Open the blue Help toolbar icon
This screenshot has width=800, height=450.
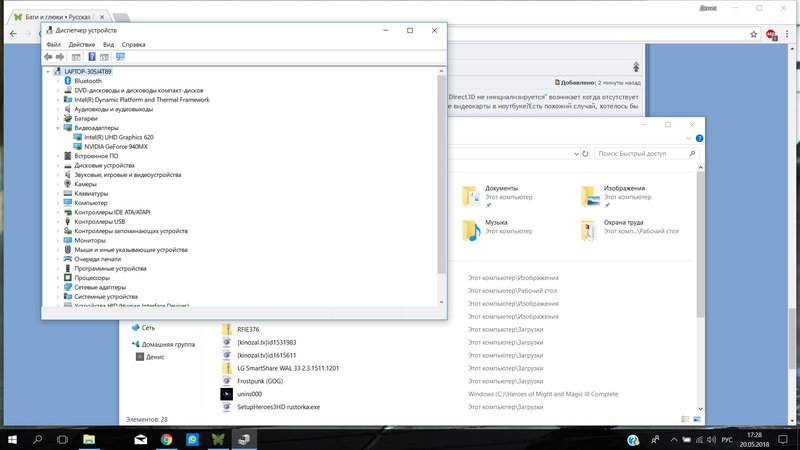tap(92, 57)
